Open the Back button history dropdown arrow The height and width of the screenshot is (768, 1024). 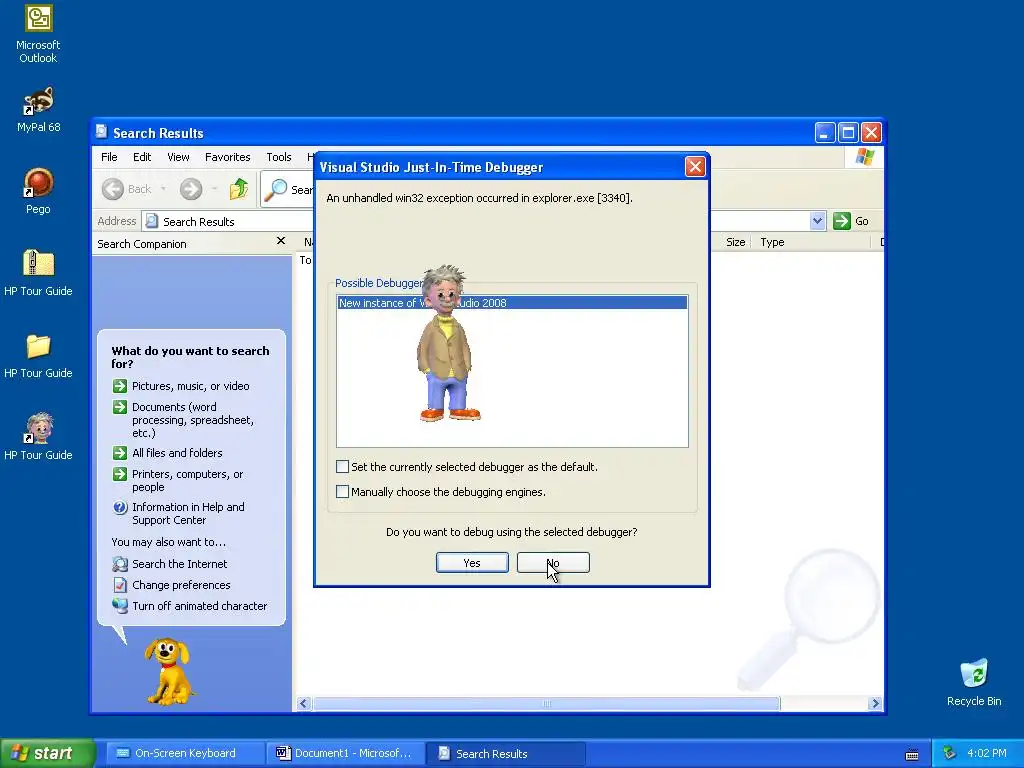pyautogui.click(x=163, y=189)
